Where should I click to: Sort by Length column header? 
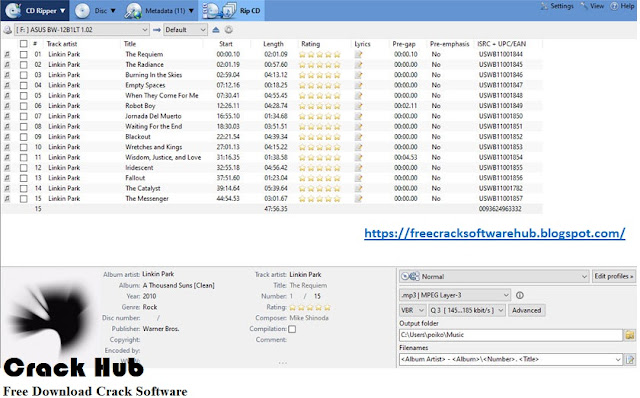click(273, 44)
